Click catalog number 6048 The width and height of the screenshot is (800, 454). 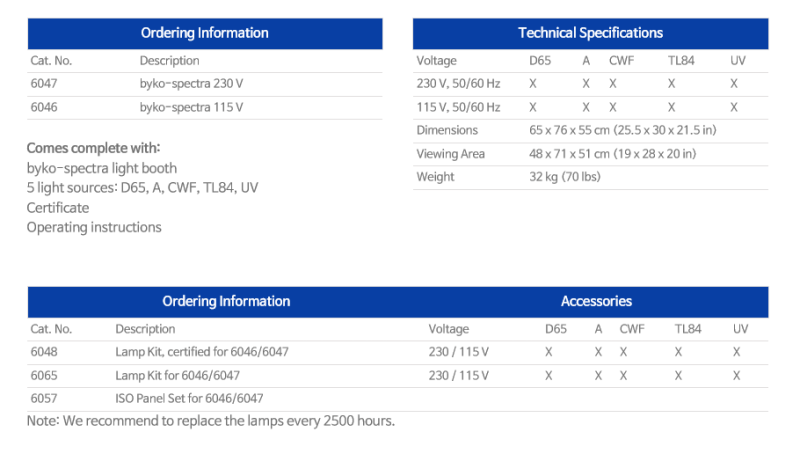[x=45, y=352]
